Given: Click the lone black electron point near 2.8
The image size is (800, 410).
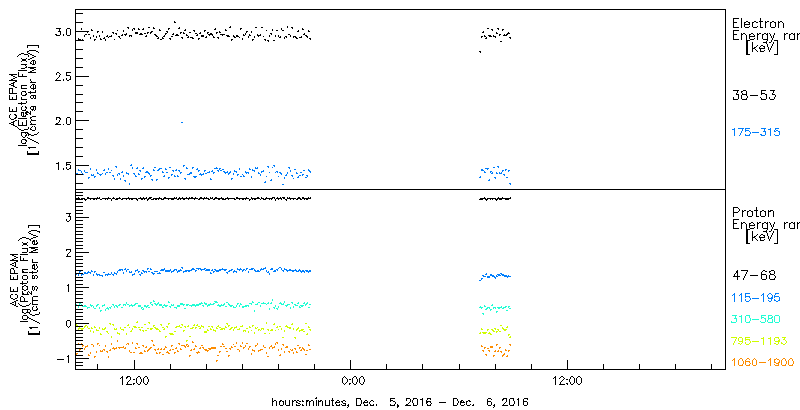Looking at the screenshot, I should point(480,52).
